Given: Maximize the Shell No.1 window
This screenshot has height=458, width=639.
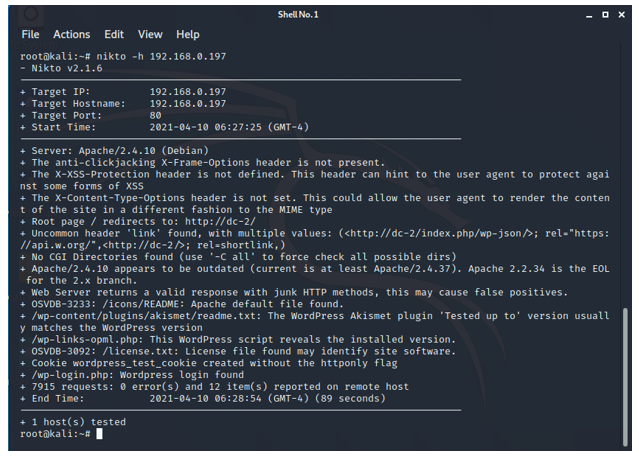Looking at the screenshot, I should pos(605,15).
